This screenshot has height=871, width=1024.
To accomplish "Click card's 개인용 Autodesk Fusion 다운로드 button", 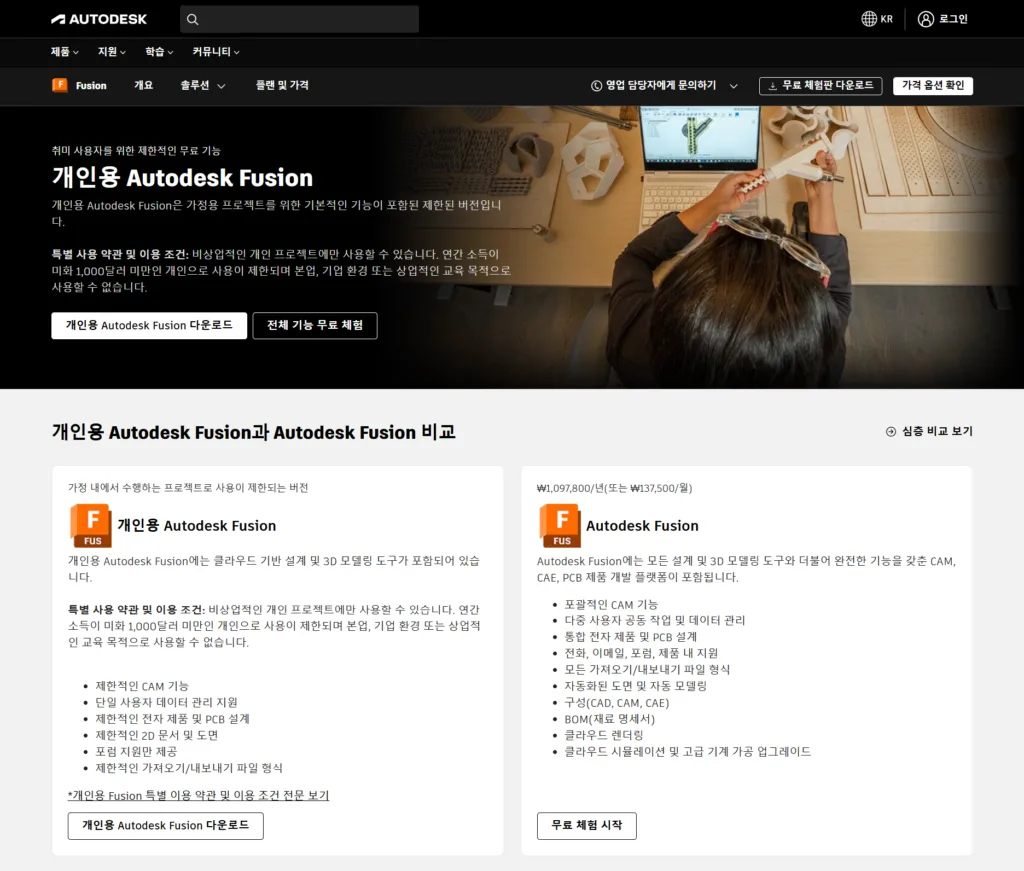I will (x=165, y=825).
